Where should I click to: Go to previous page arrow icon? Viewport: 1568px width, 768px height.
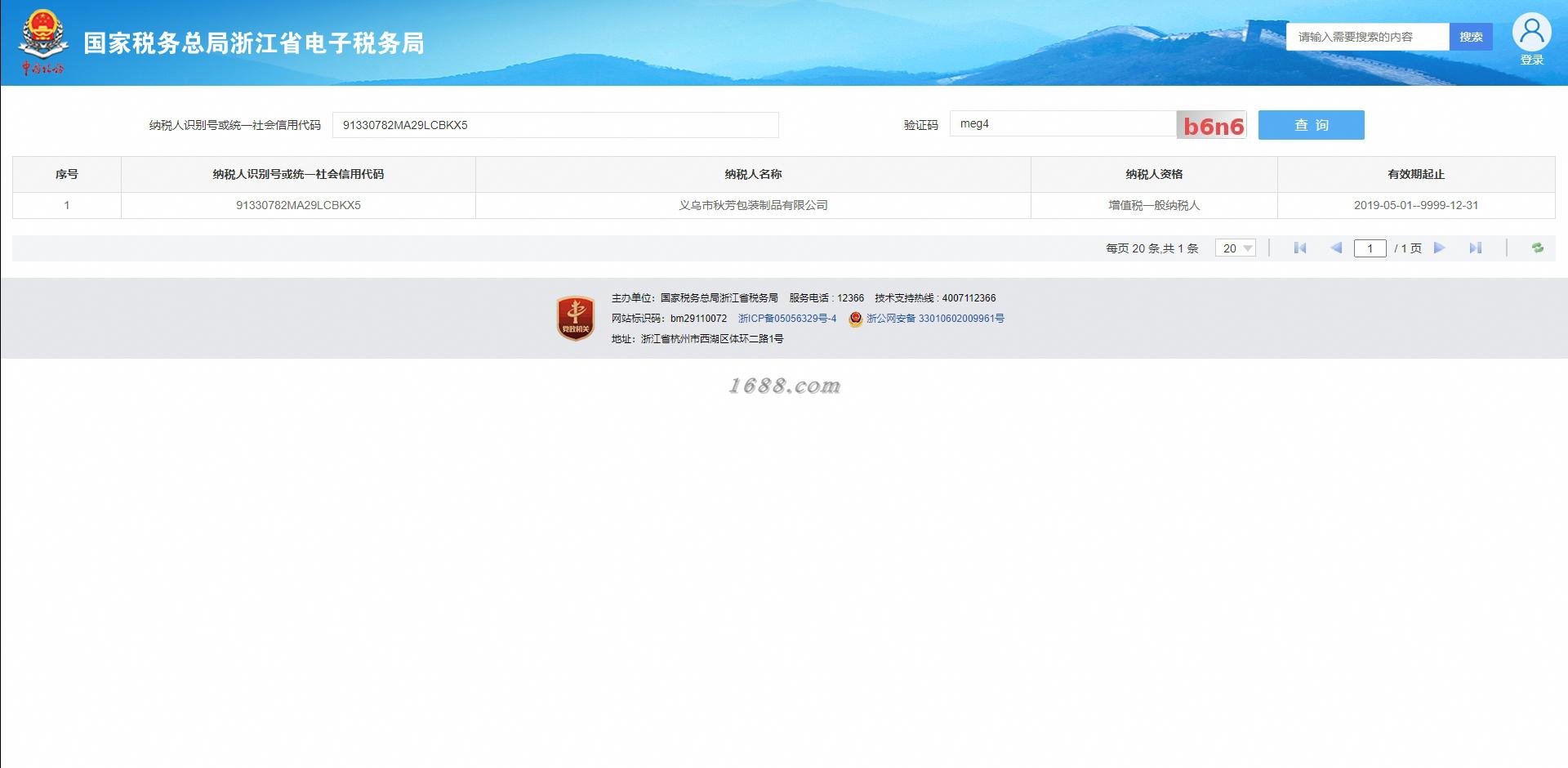click(1336, 248)
